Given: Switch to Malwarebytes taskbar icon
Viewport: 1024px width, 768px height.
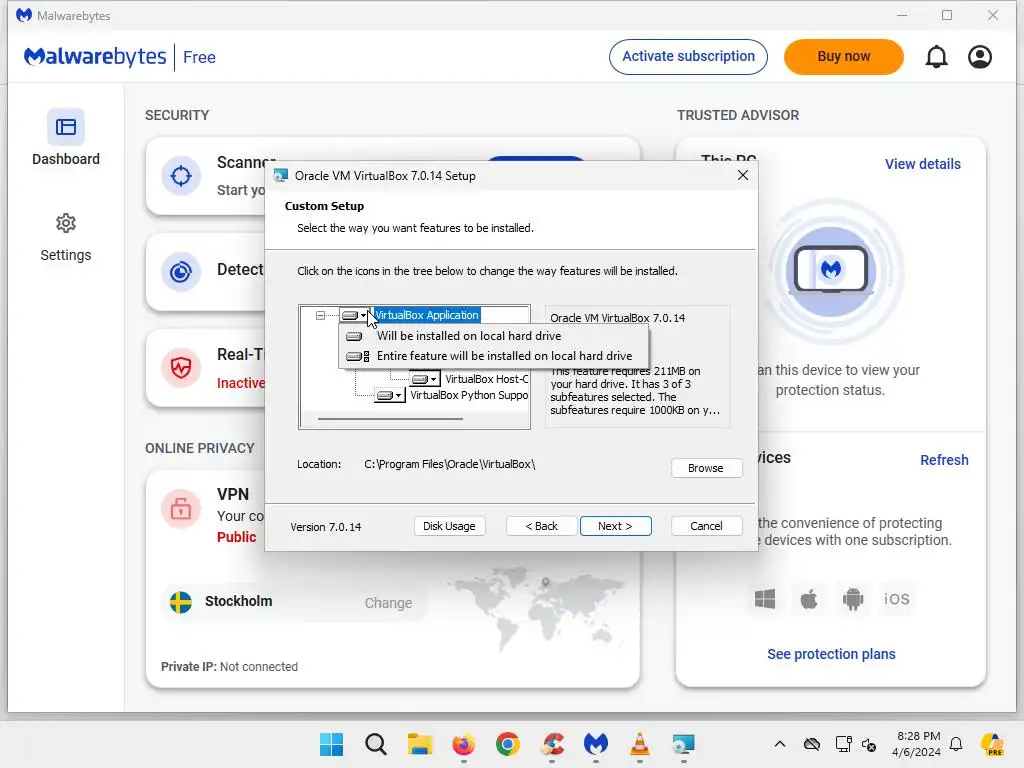Looking at the screenshot, I should tap(596, 744).
